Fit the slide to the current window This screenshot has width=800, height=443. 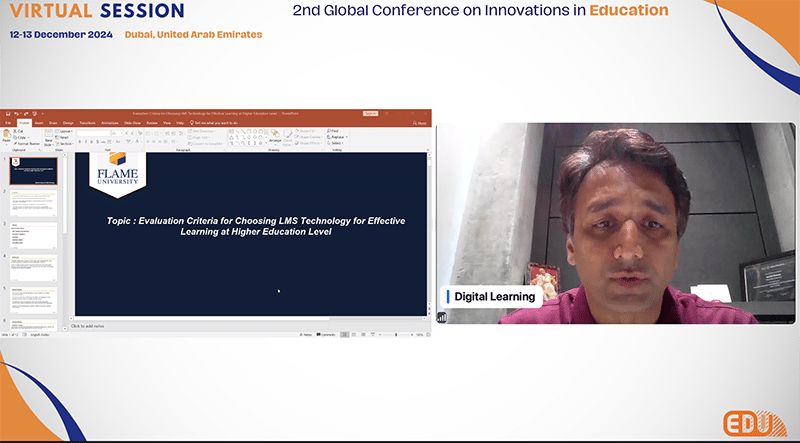tap(428, 335)
